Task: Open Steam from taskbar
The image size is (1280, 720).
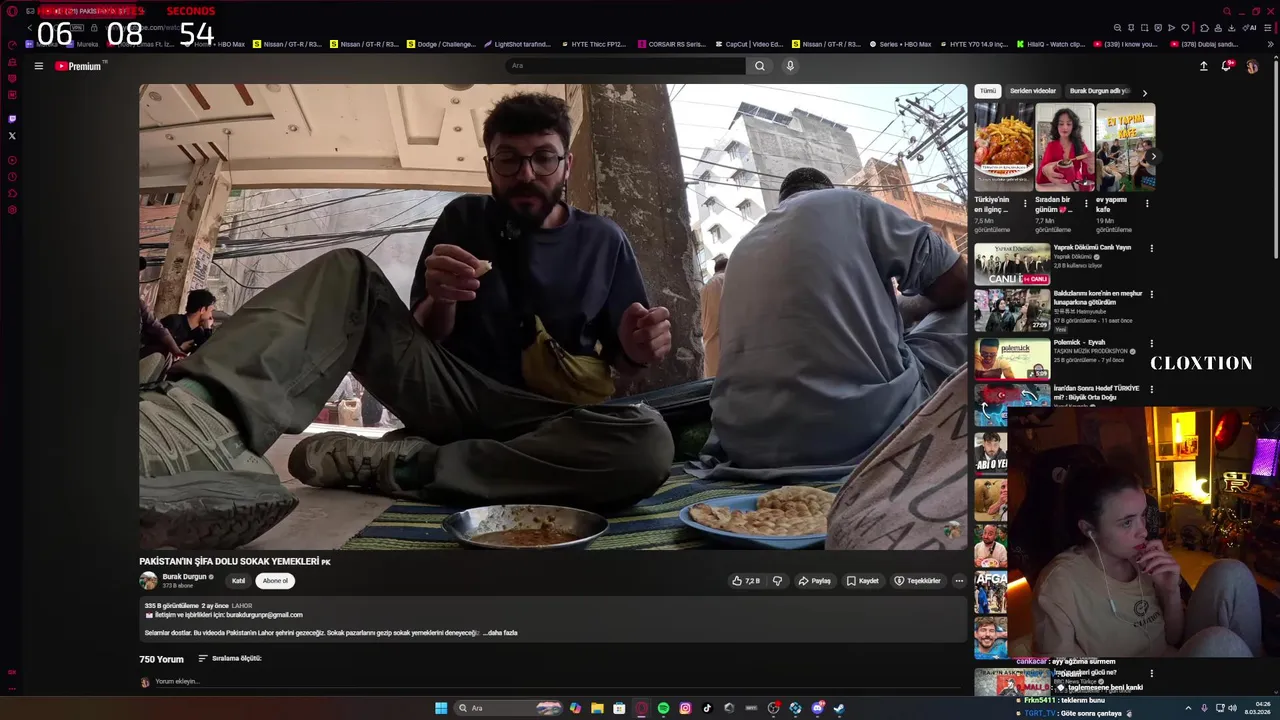Action: coord(839,708)
